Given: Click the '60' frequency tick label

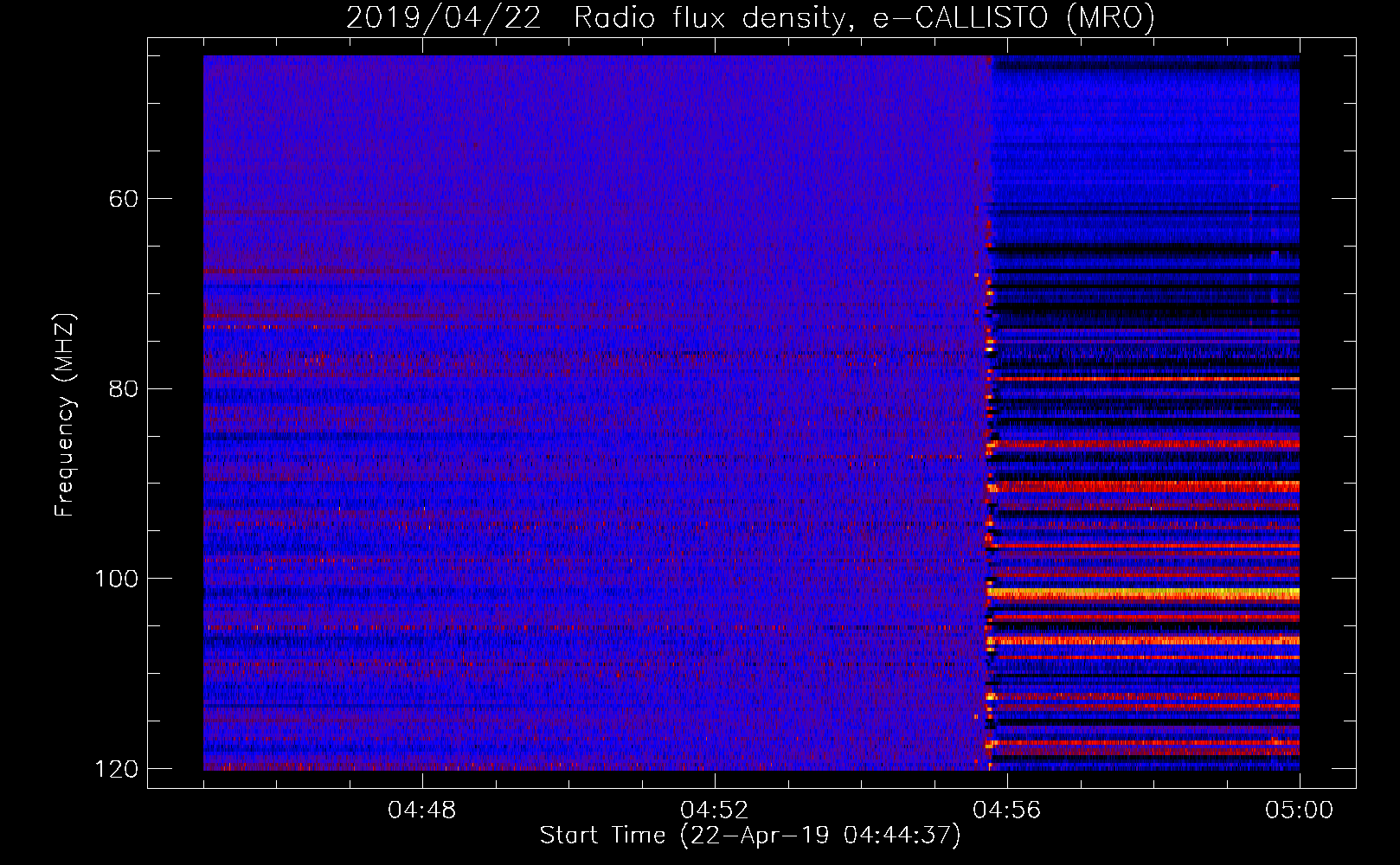Looking at the screenshot, I should pos(124,199).
